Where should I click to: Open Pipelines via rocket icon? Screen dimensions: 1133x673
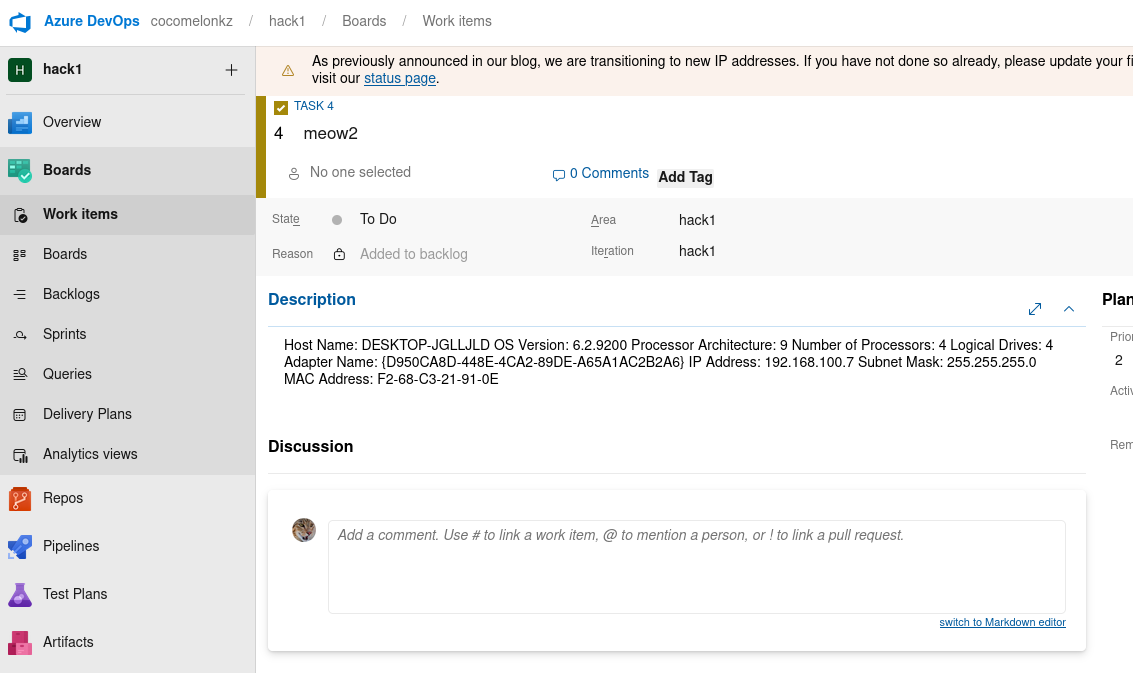20,546
